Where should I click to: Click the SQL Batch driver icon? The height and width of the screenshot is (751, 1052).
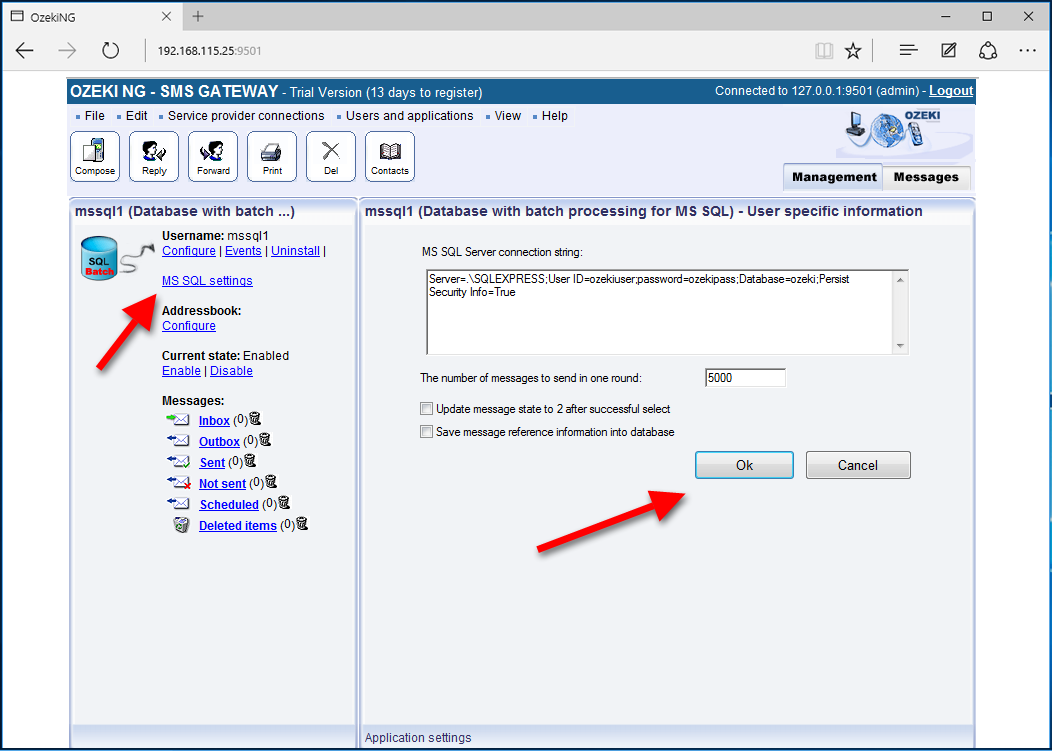pos(99,258)
